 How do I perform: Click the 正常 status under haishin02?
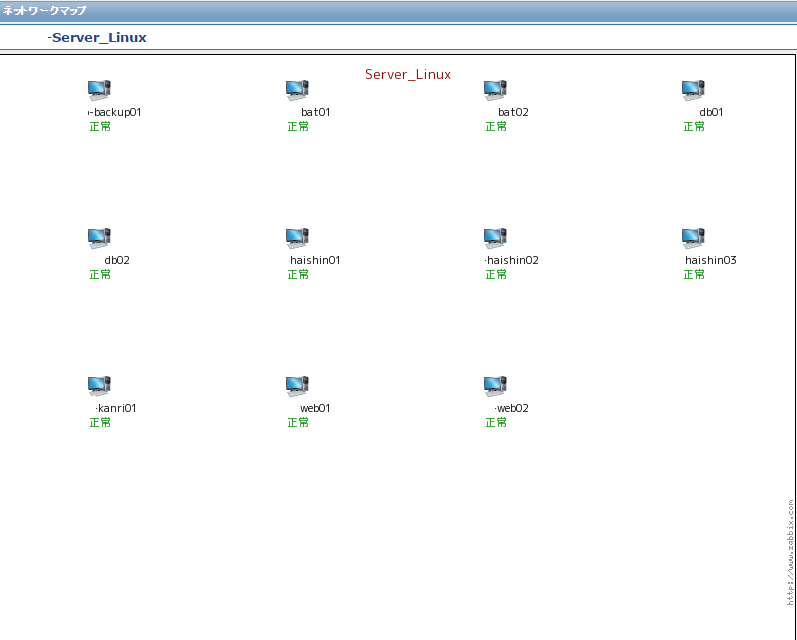pyautogui.click(x=496, y=275)
